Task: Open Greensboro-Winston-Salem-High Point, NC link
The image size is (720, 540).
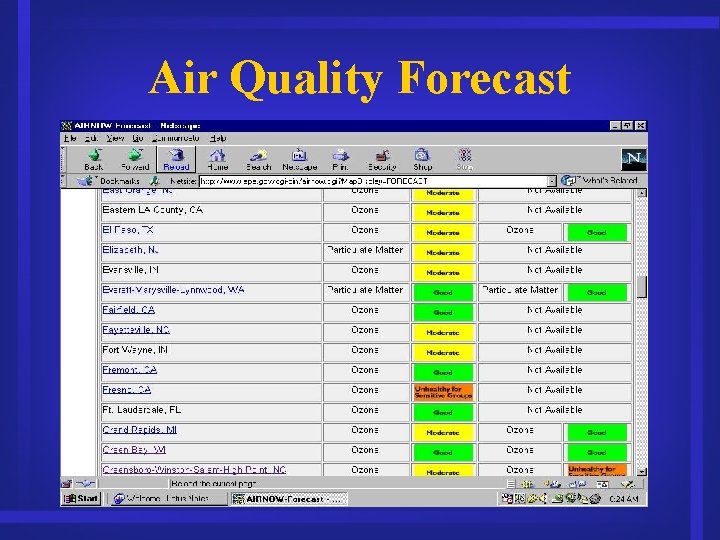Action: click(194, 470)
